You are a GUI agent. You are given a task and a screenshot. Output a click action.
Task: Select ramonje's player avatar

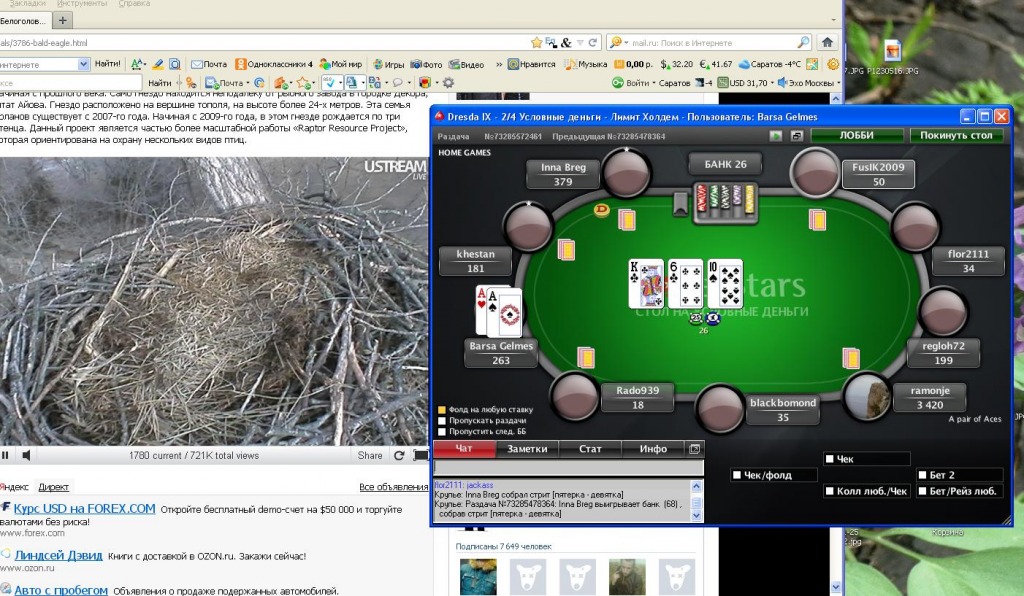tap(867, 396)
